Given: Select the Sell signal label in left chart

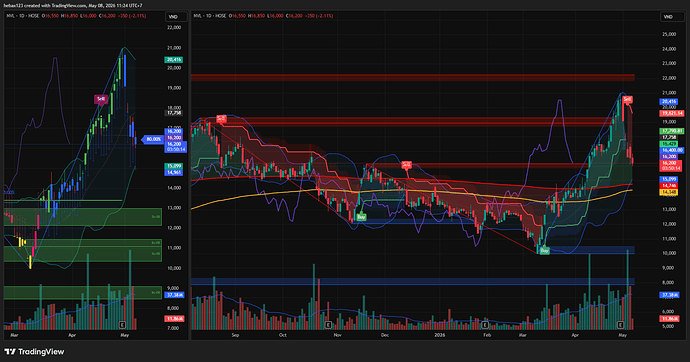Looking at the screenshot, I should (101, 99).
